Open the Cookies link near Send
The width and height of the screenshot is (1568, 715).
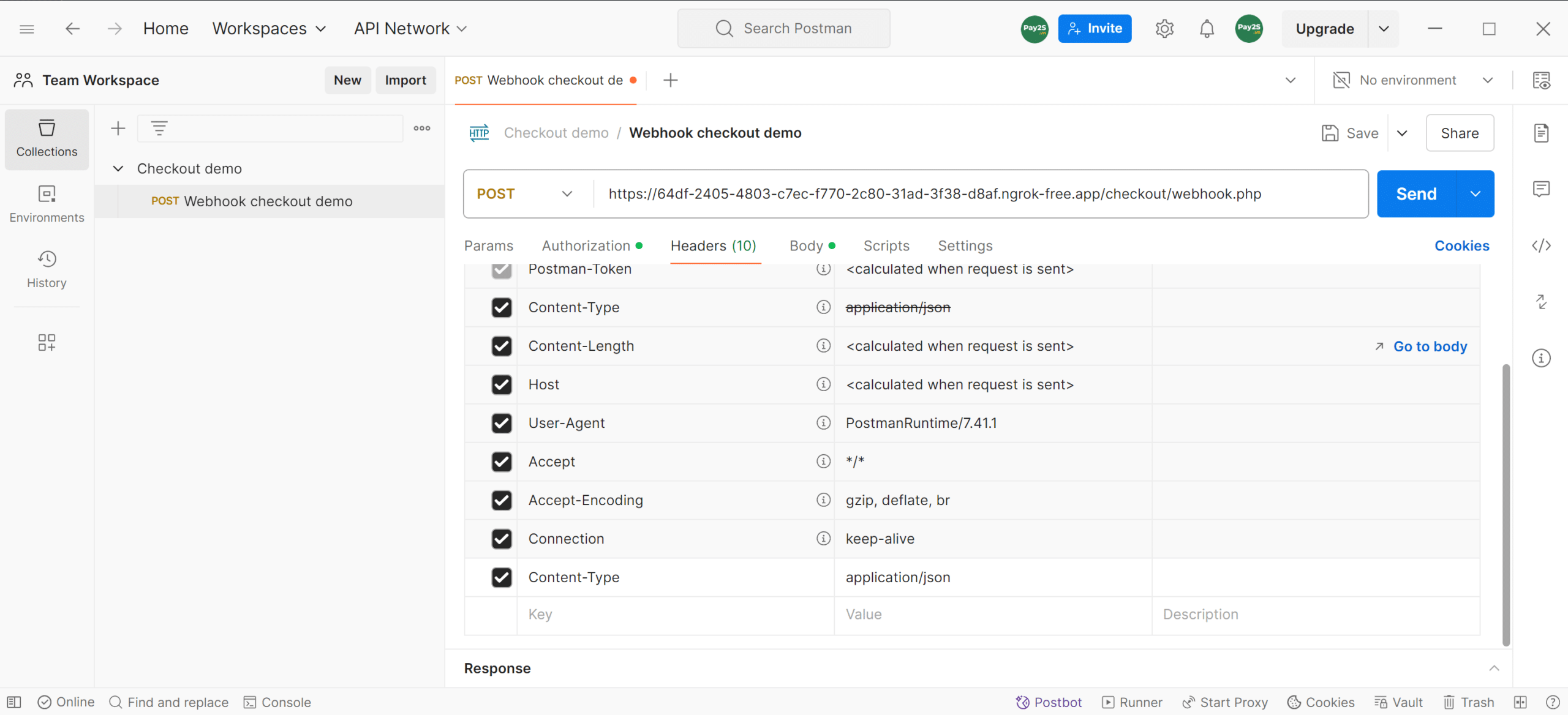tap(1461, 245)
